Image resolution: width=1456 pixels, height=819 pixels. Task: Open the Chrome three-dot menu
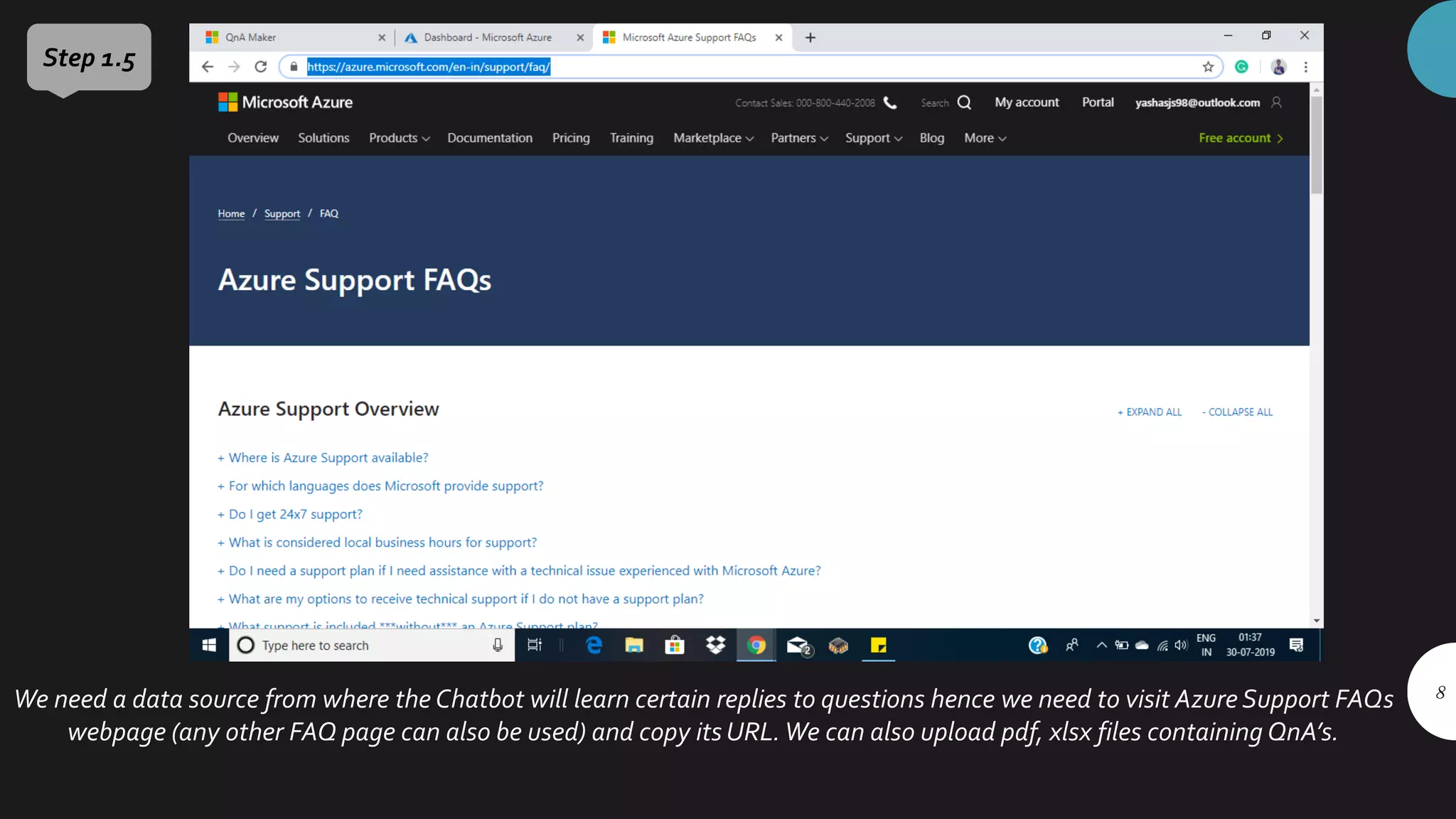coord(1305,67)
